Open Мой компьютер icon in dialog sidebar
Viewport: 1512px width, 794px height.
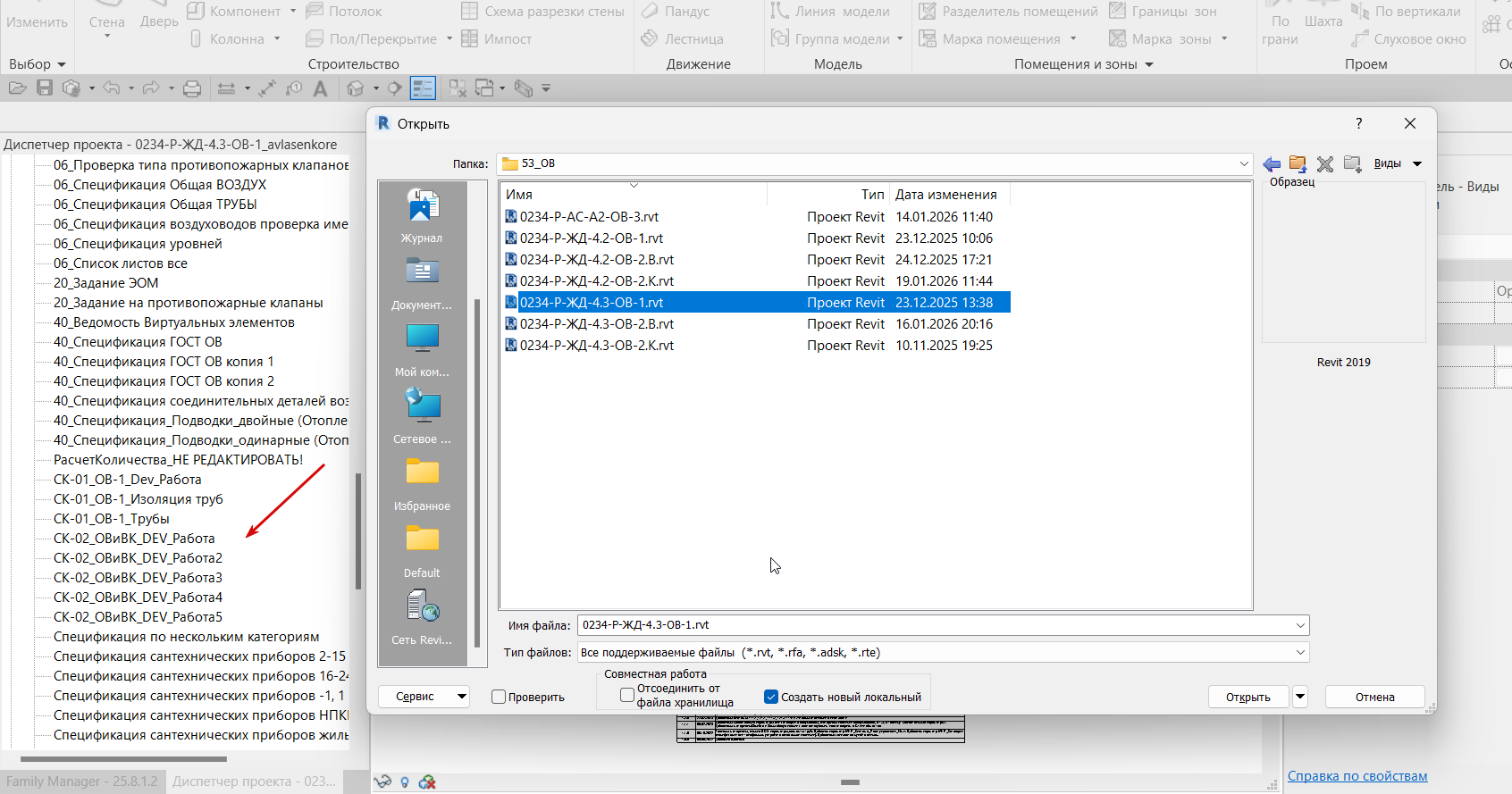tap(422, 349)
